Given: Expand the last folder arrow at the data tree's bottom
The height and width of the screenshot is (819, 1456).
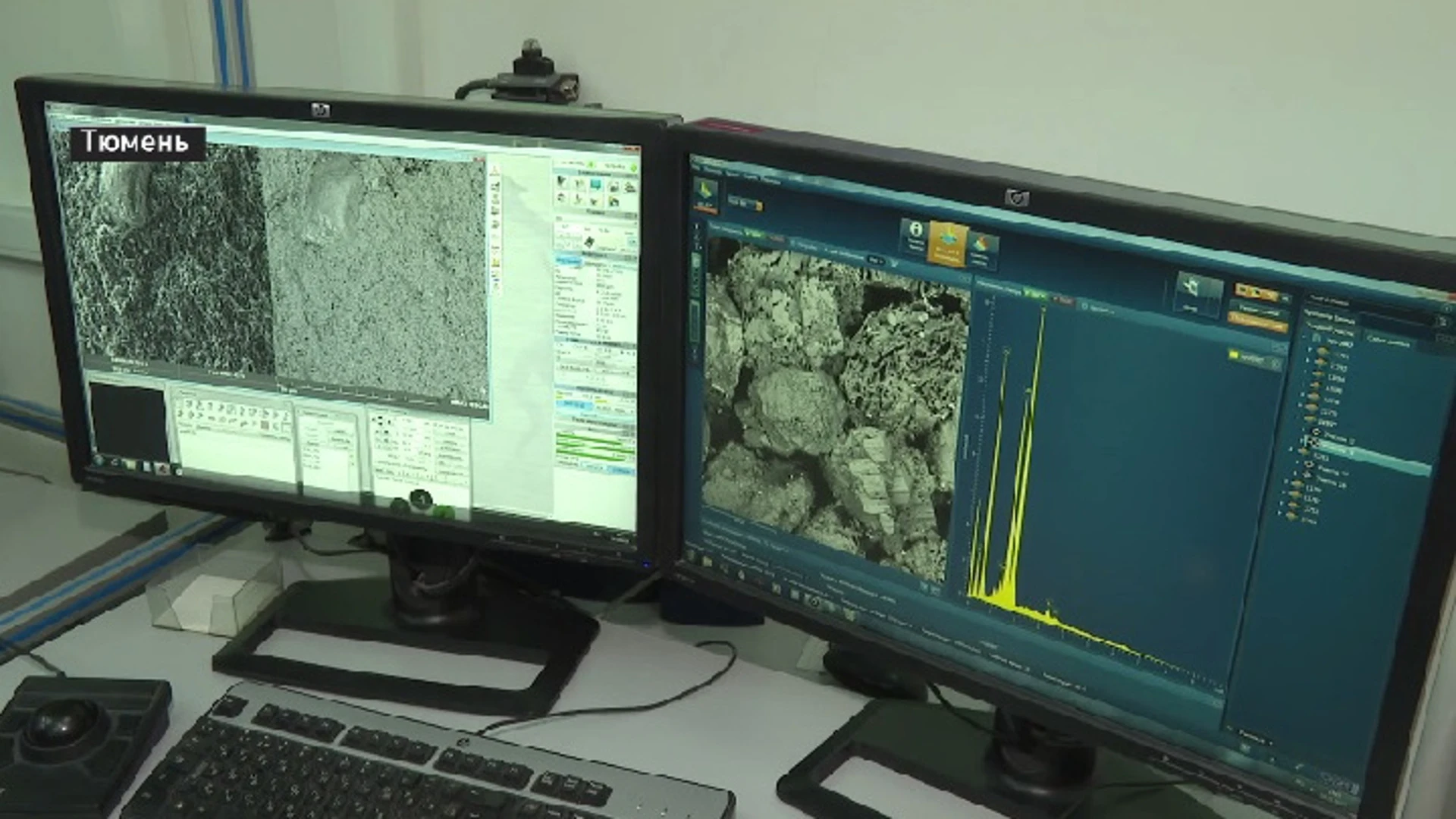Looking at the screenshot, I should [1280, 513].
